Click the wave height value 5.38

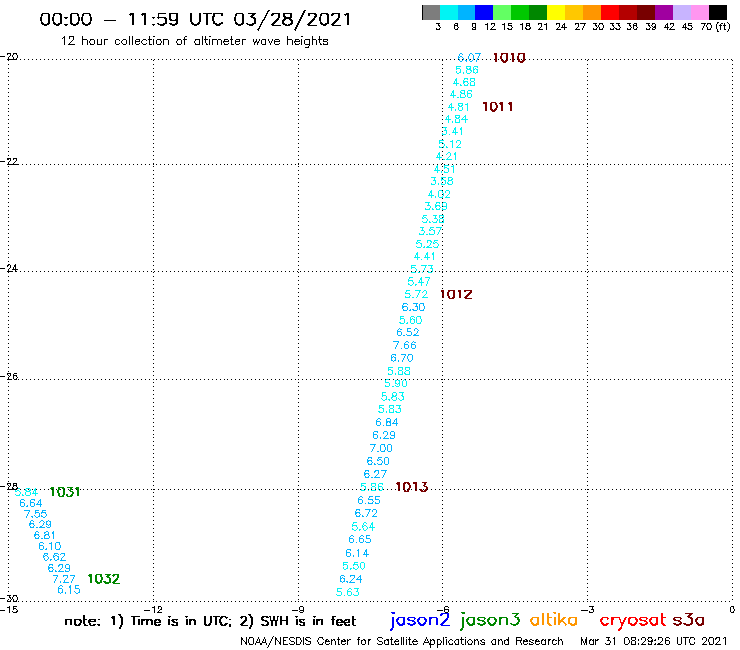(433, 219)
